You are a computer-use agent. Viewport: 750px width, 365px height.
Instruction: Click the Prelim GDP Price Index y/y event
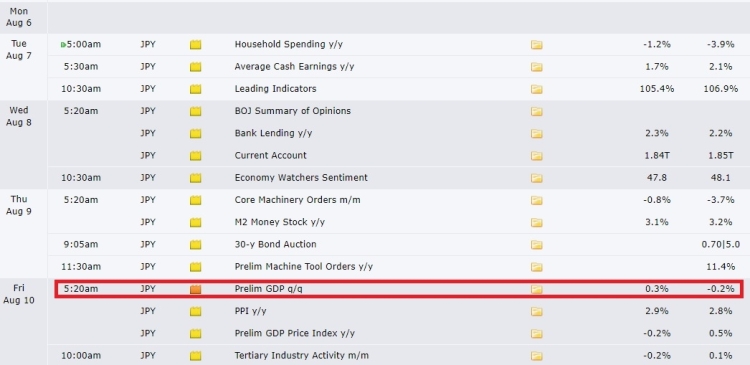pyautogui.click(x=295, y=333)
